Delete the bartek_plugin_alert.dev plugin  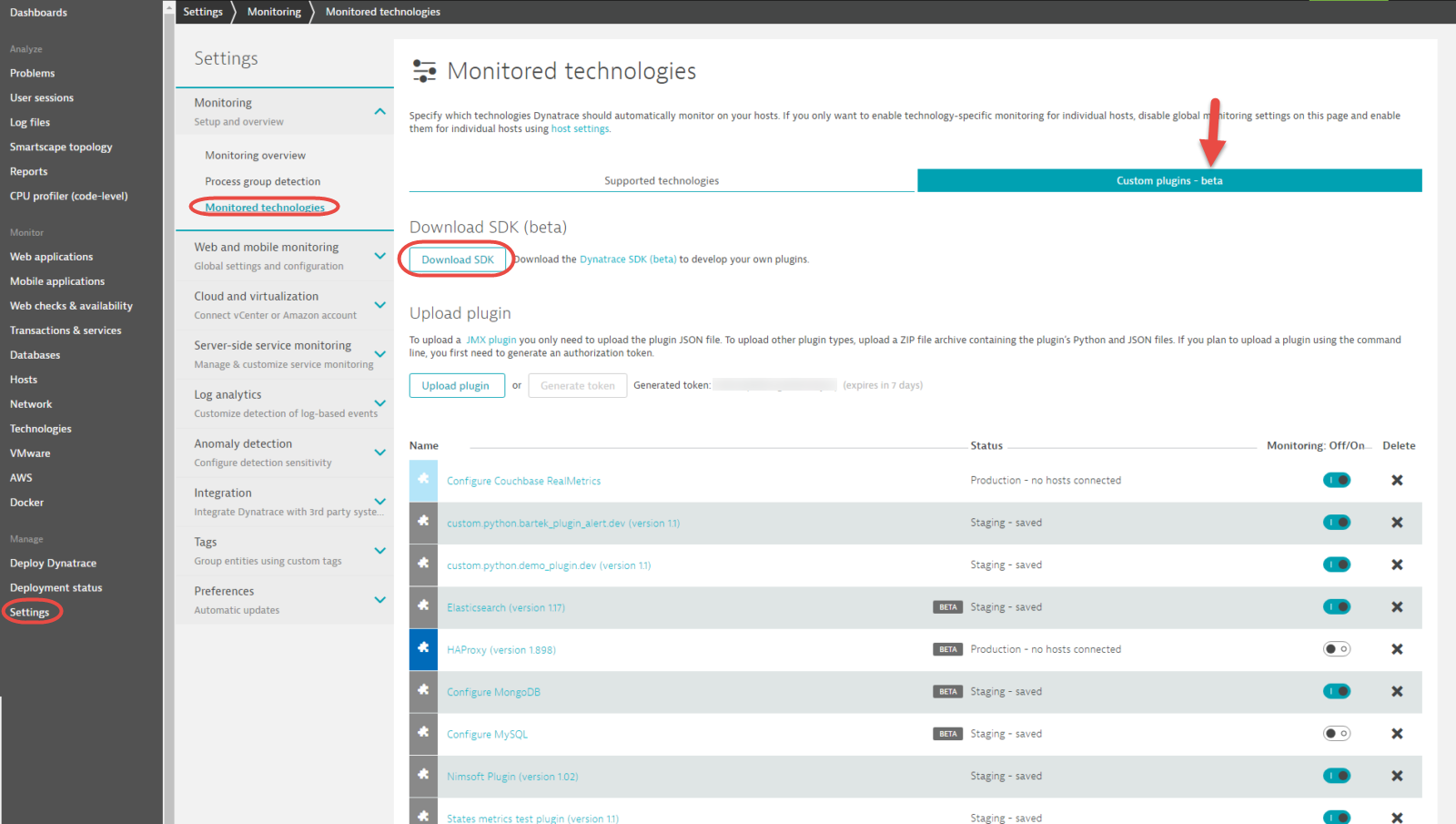(1397, 523)
